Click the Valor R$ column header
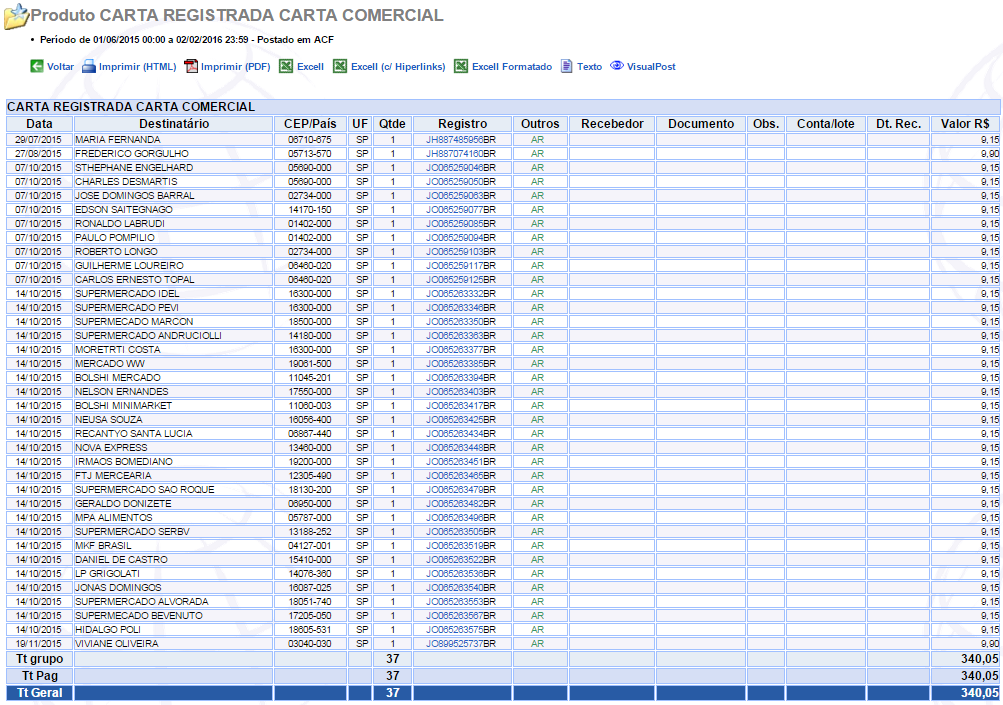The image size is (1003, 705). pyautogui.click(x=965, y=124)
